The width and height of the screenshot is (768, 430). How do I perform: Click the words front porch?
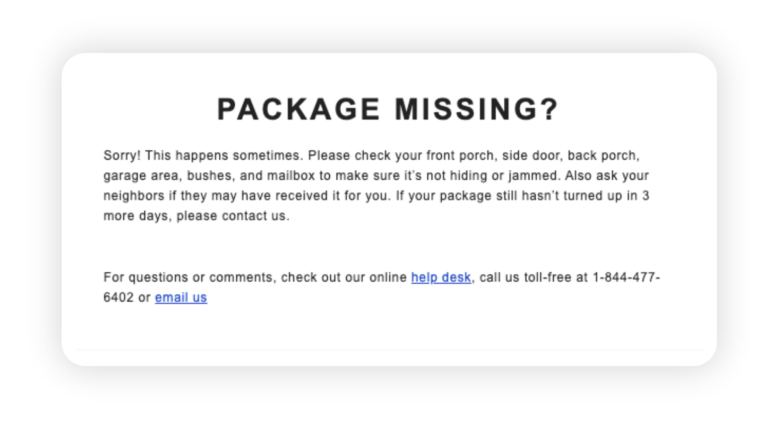[x=462, y=155]
